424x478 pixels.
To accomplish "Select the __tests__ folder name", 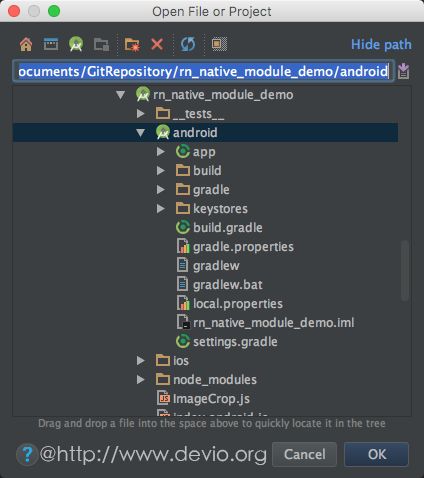I will 198,114.
